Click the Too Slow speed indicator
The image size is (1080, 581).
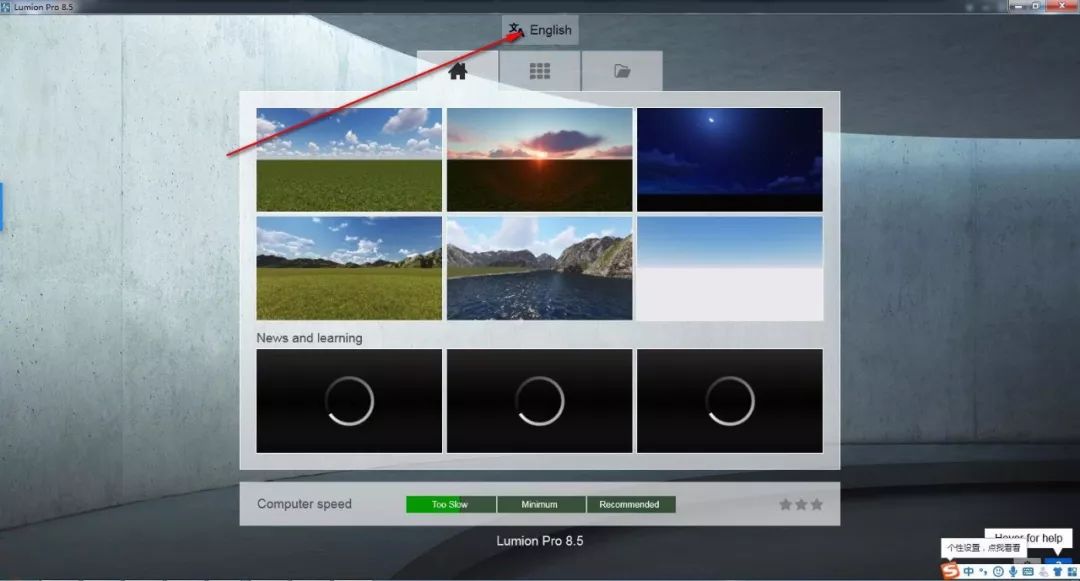(450, 505)
